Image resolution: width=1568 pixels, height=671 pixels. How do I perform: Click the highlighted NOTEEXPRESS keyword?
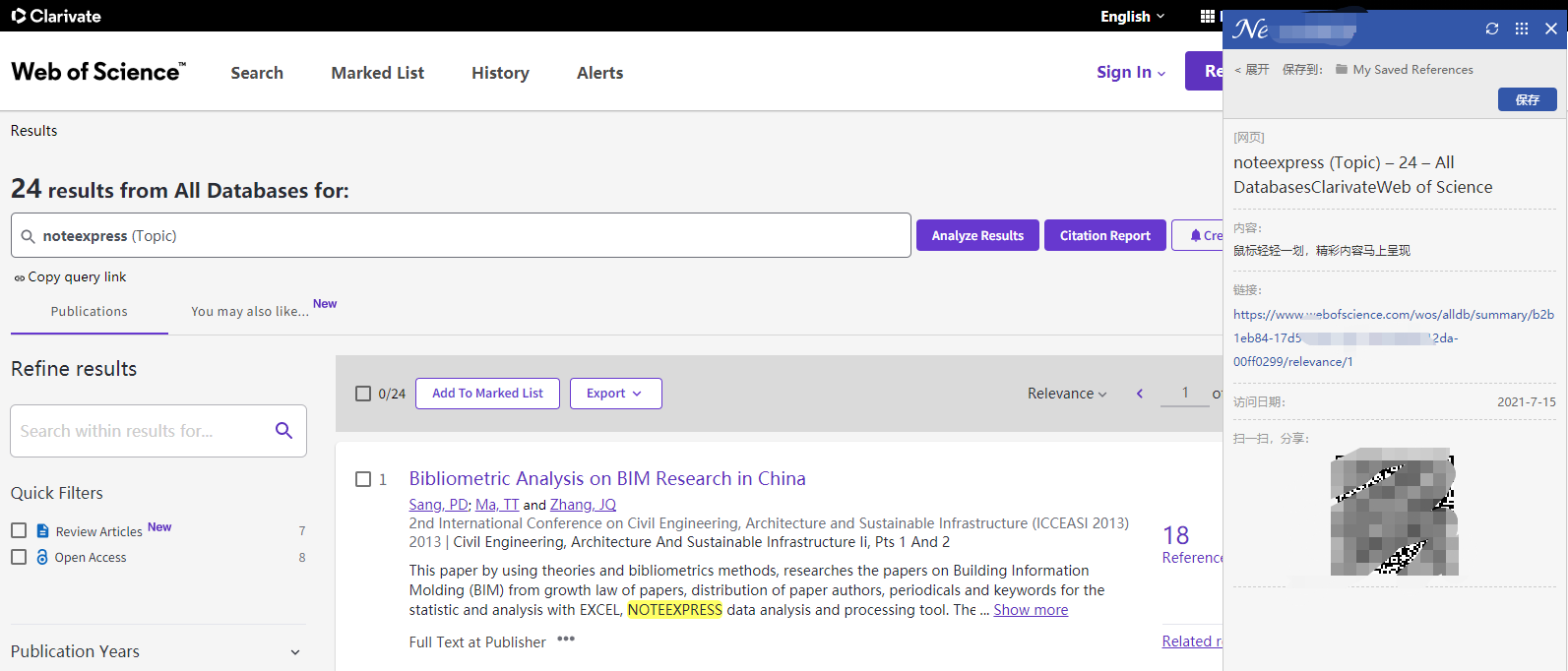click(675, 610)
